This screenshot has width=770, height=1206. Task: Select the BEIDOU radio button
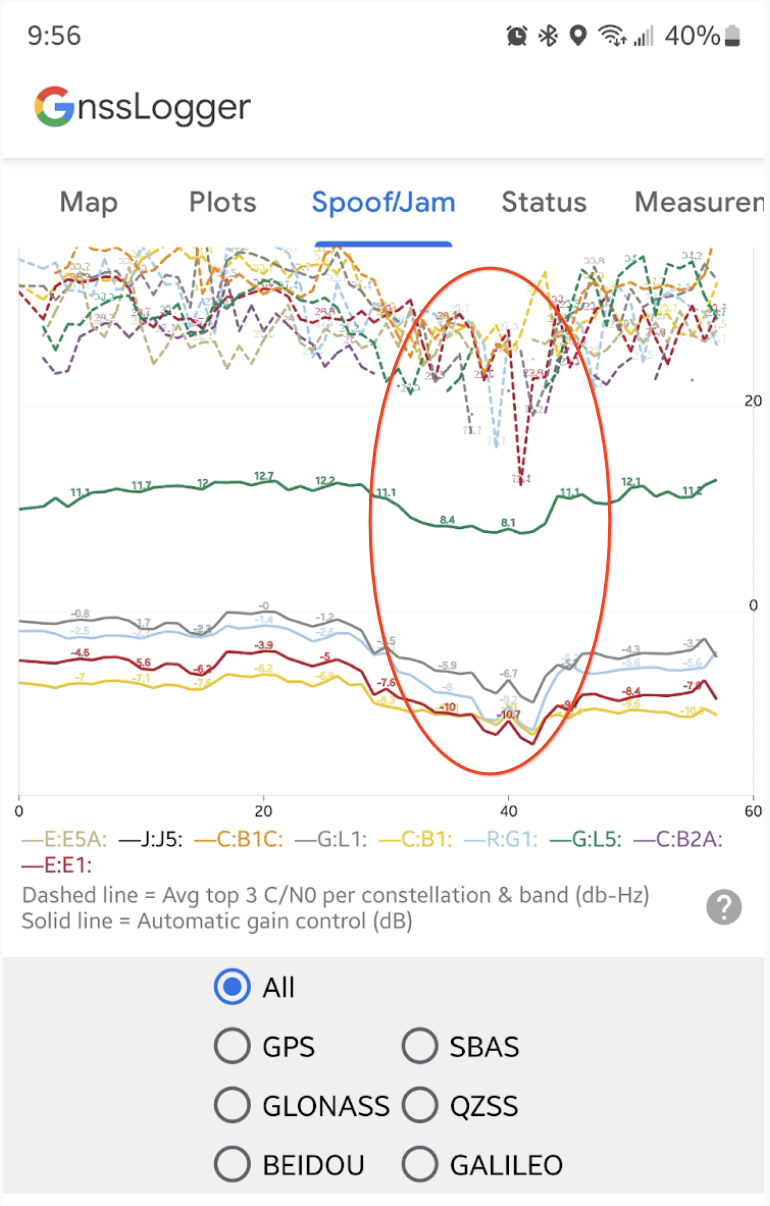pos(232,1164)
